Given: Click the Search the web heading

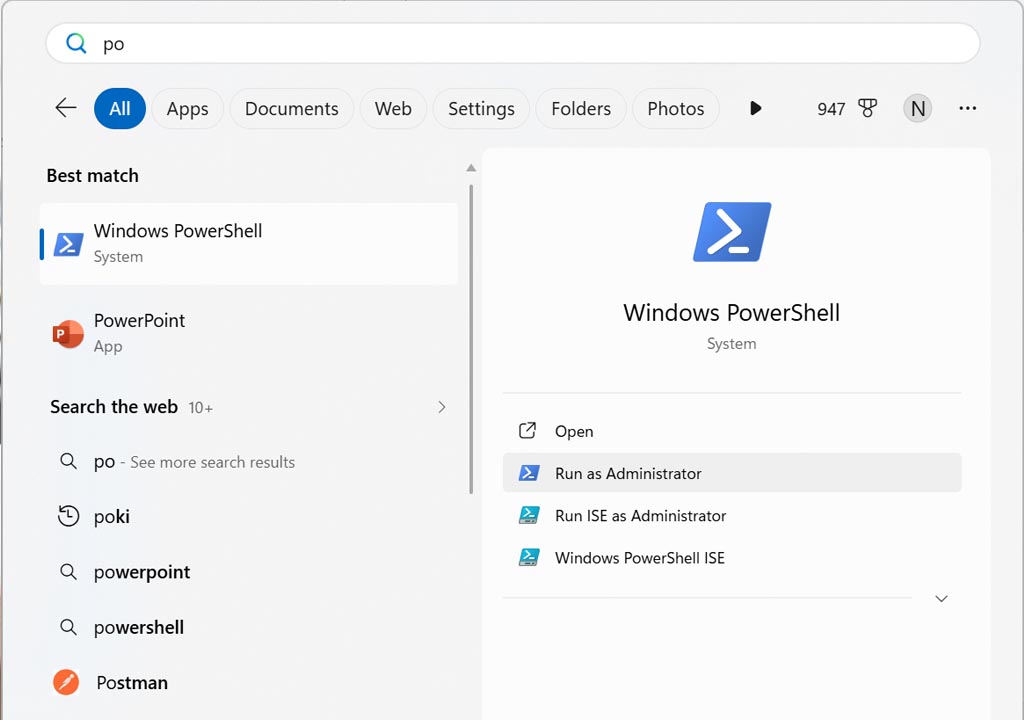Looking at the screenshot, I should coord(114,407).
